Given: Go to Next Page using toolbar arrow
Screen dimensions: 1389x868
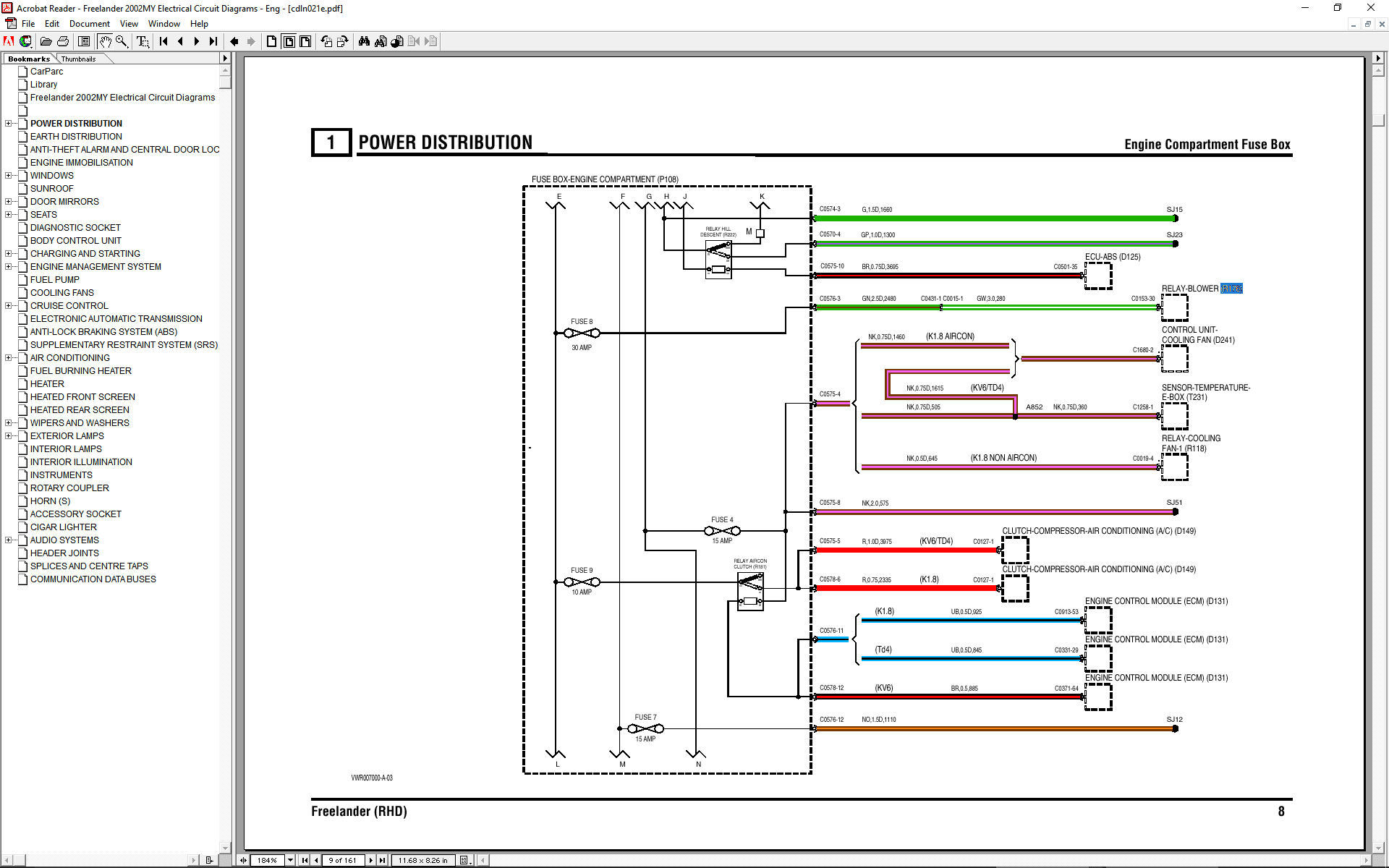Looking at the screenshot, I should coord(197,41).
